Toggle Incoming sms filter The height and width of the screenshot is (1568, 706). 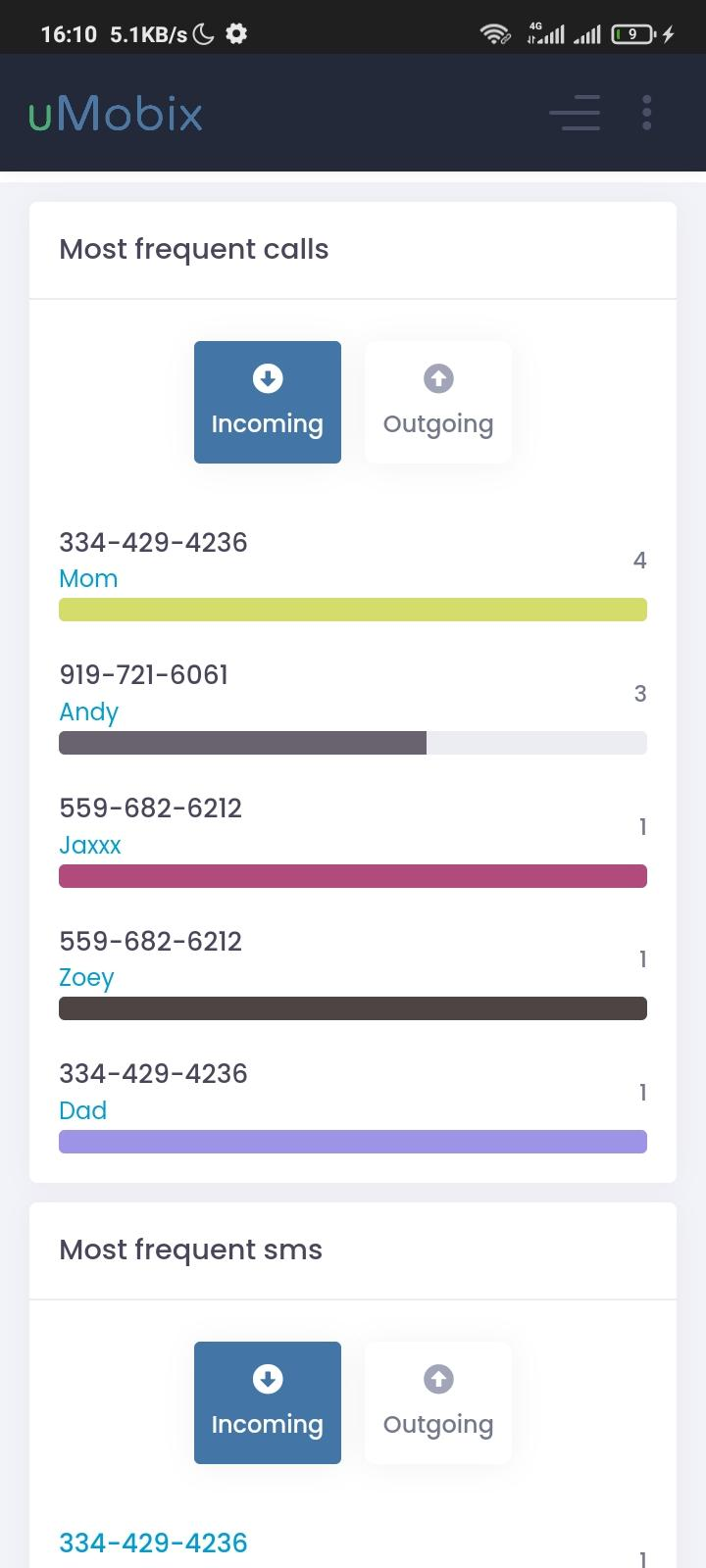click(267, 1402)
